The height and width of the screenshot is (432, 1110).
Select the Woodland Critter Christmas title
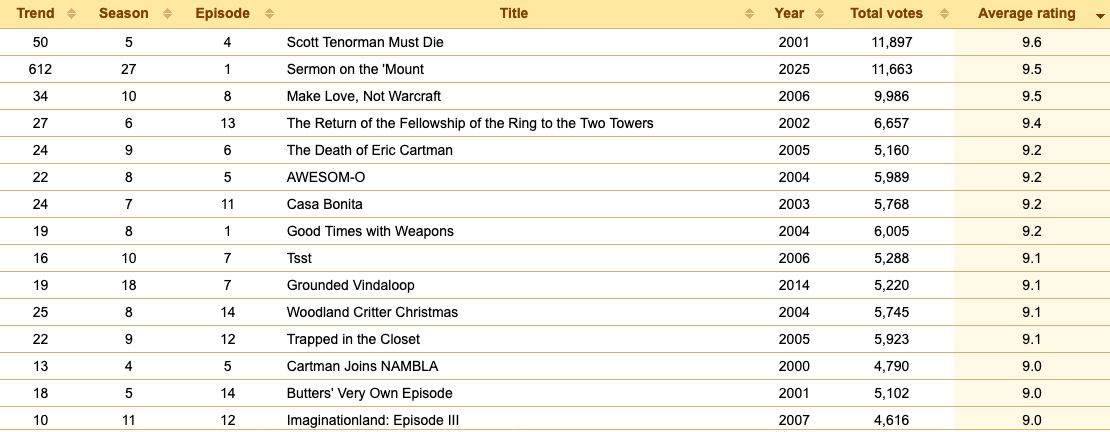(x=372, y=312)
